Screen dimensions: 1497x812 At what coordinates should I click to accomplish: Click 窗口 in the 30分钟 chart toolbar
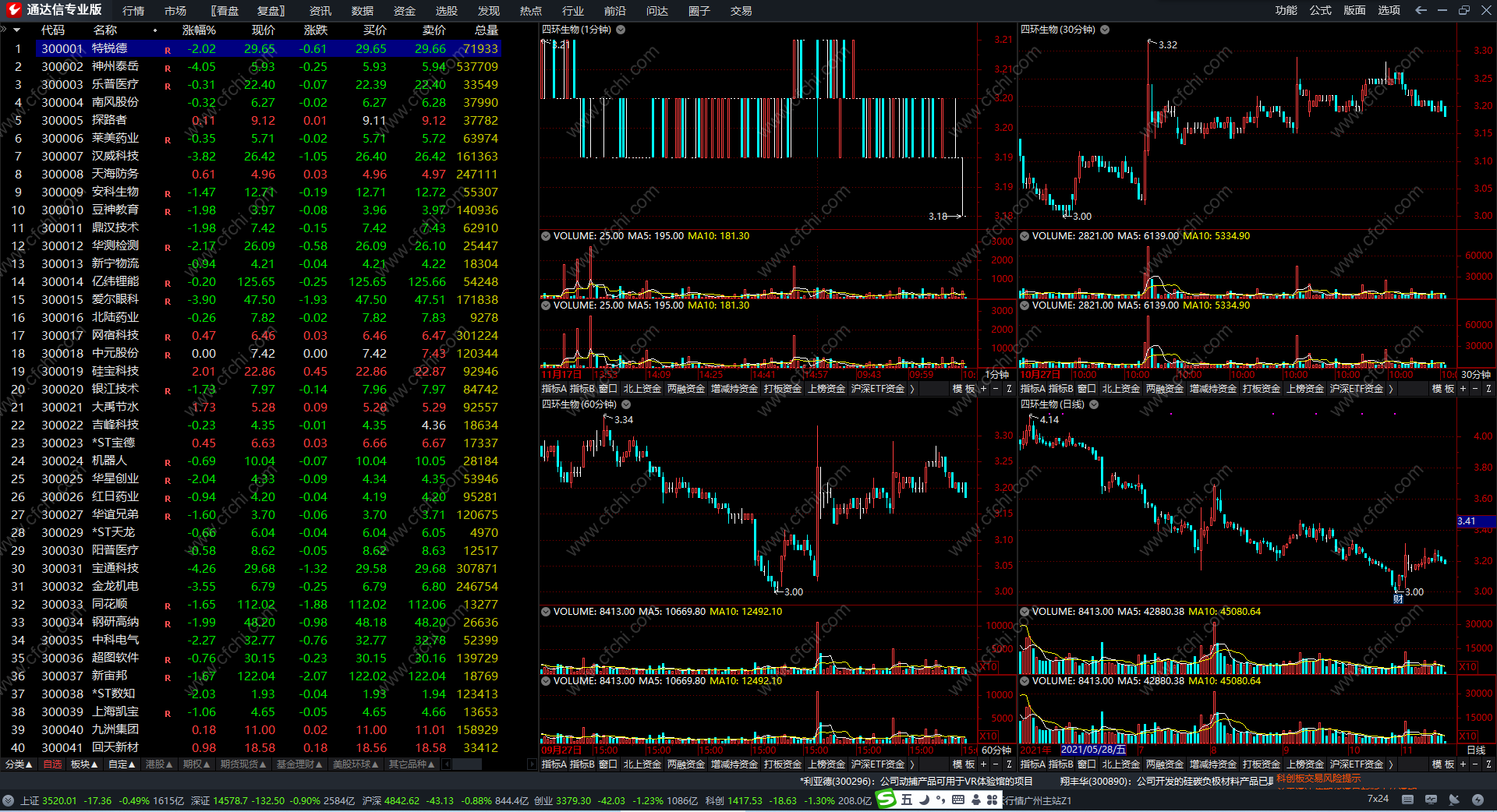coord(1087,388)
